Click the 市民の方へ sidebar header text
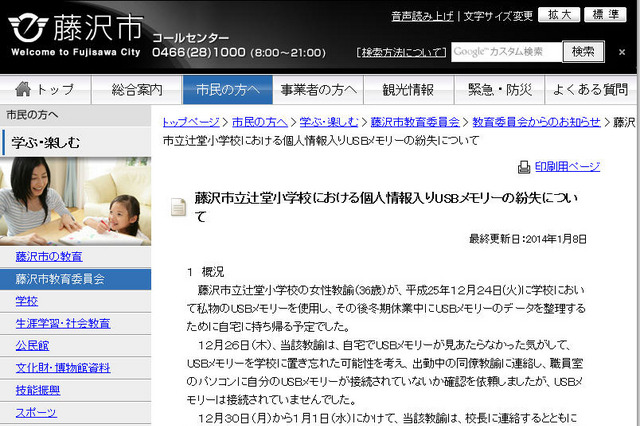This screenshot has height=426, width=640. 32,115
